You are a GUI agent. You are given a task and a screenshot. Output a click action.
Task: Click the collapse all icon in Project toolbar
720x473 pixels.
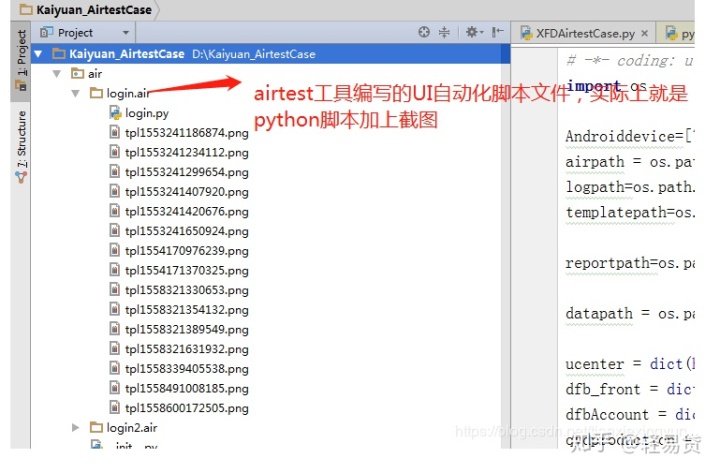click(444, 32)
